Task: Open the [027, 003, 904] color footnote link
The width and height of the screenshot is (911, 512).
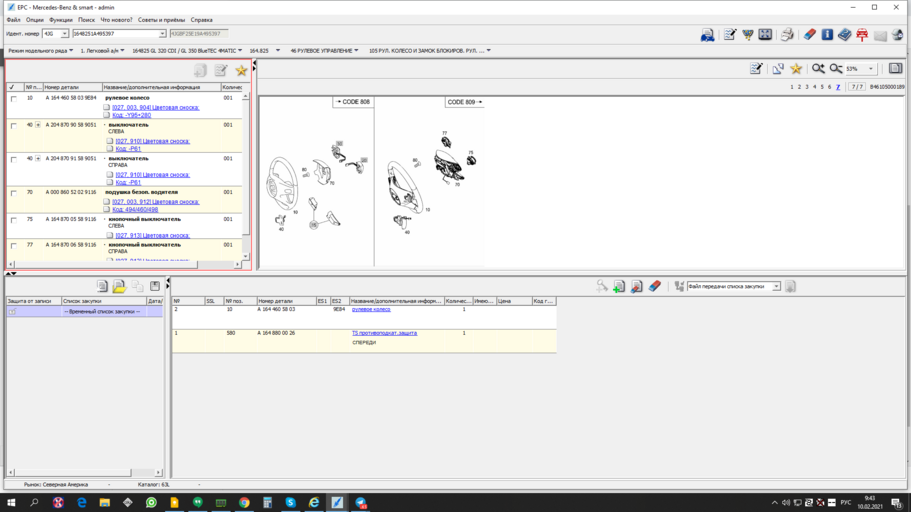Action: [156, 108]
